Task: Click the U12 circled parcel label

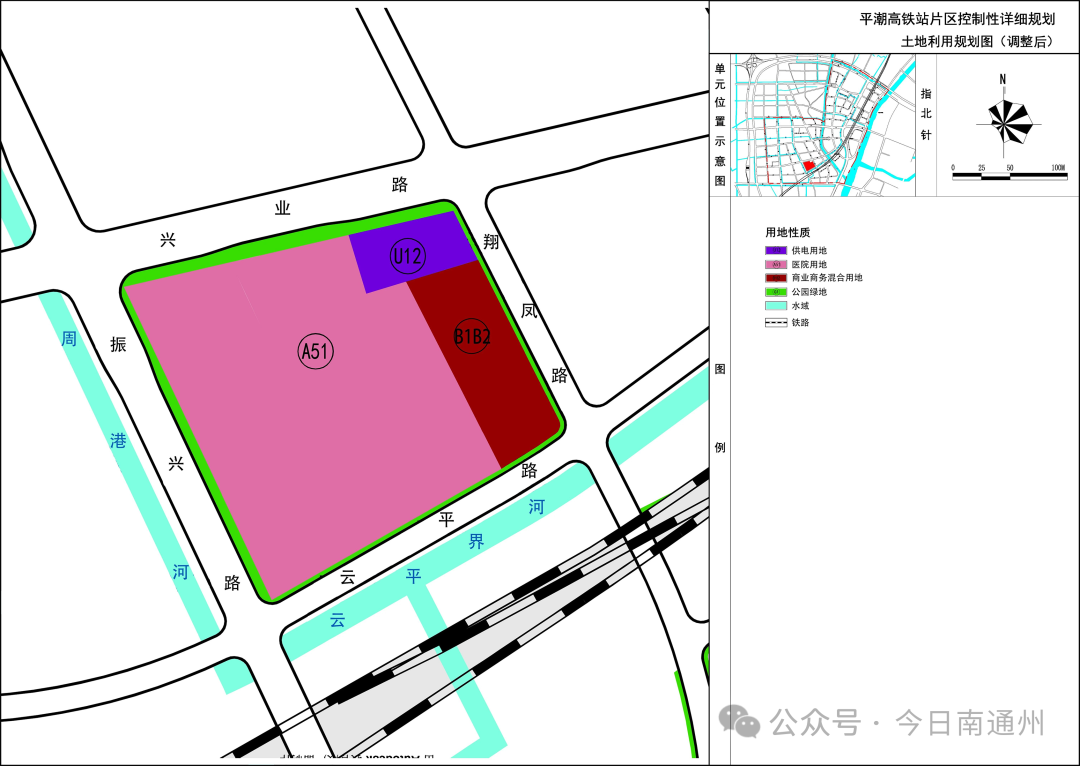Action: tap(408, 256)
